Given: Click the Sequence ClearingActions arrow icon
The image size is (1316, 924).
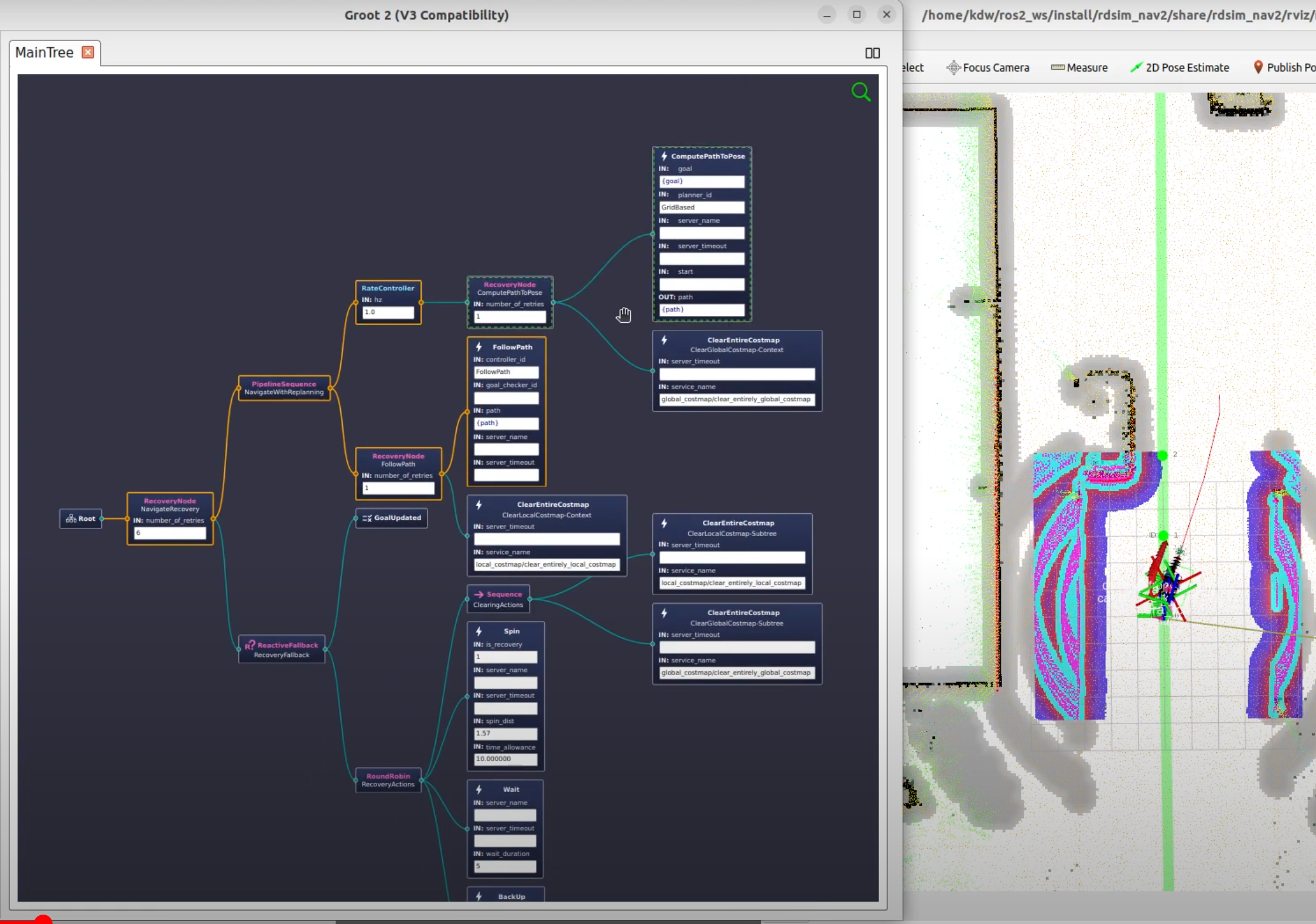Looking at the screenshot, I should (x=479, y=594).
